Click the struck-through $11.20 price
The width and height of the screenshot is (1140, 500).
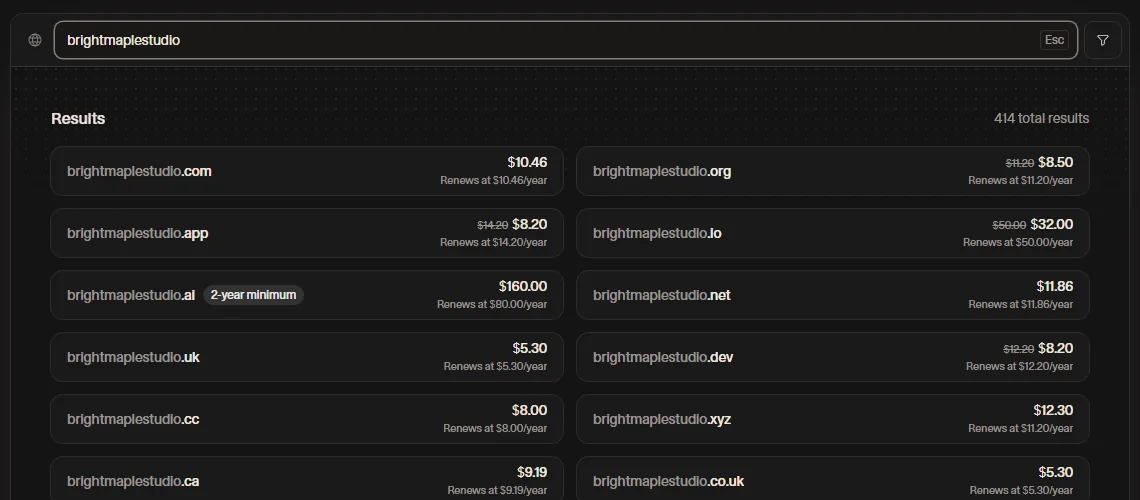pos(1020,164)
